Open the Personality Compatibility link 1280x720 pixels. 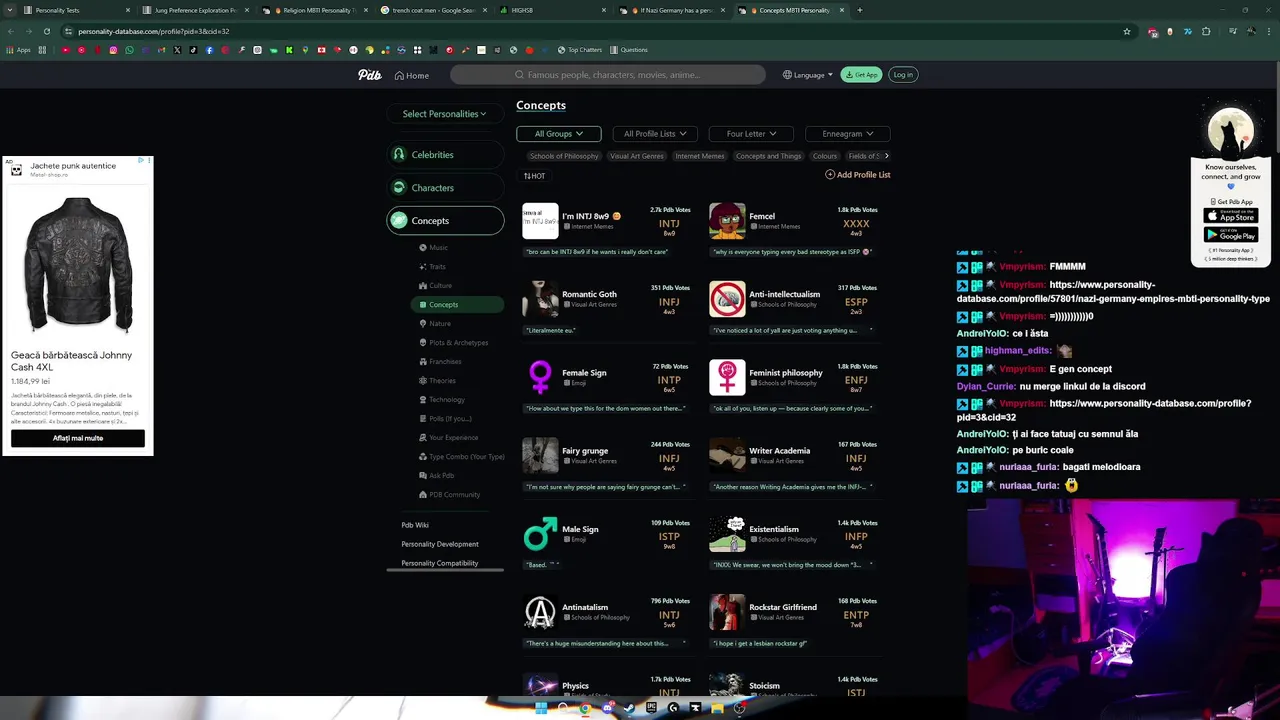click(x=440, y=563)
